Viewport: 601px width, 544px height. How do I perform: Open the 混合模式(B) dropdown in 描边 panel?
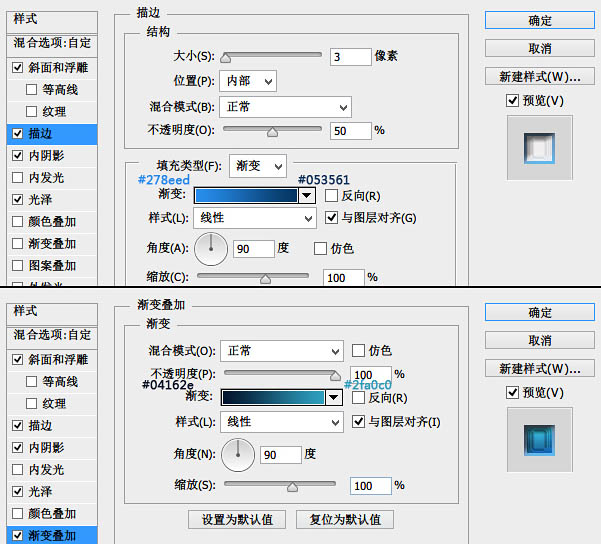285,107
